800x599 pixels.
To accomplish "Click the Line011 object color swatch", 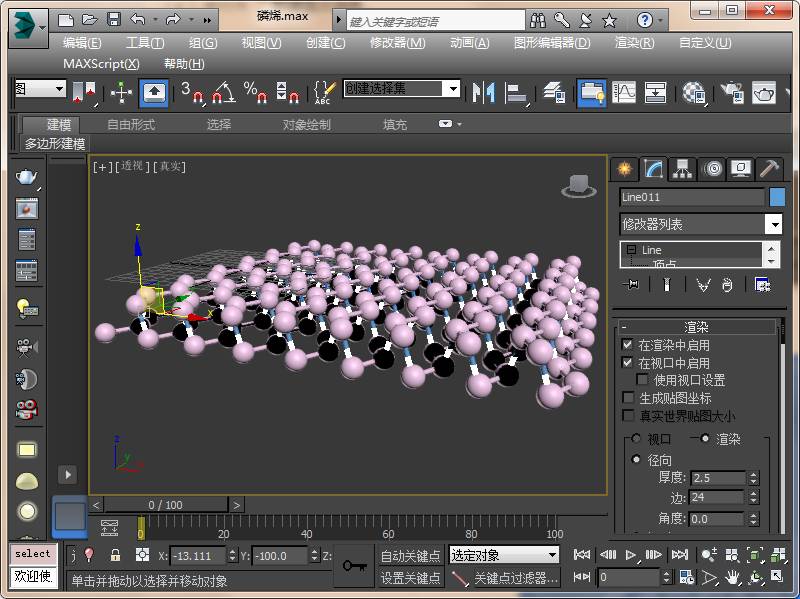I will (x=777, y=197).
